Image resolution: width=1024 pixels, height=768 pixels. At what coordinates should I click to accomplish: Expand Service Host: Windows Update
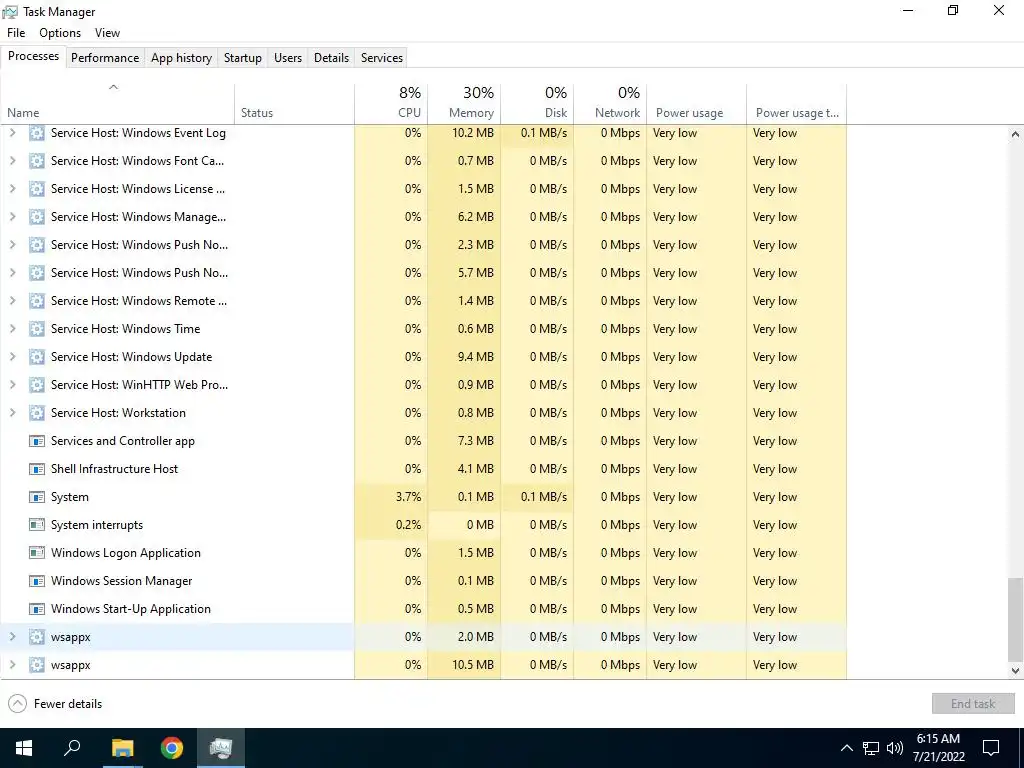pos(12,357)
